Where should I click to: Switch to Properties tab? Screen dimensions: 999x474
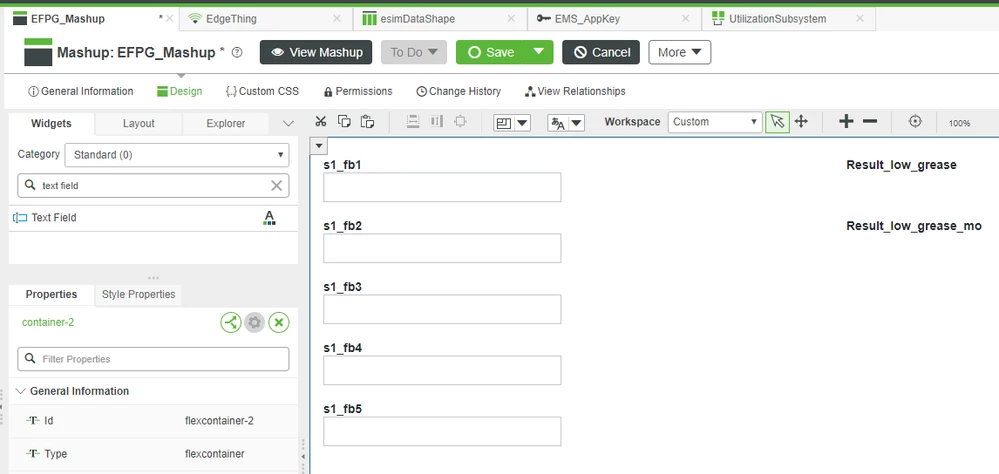(52, 294)
